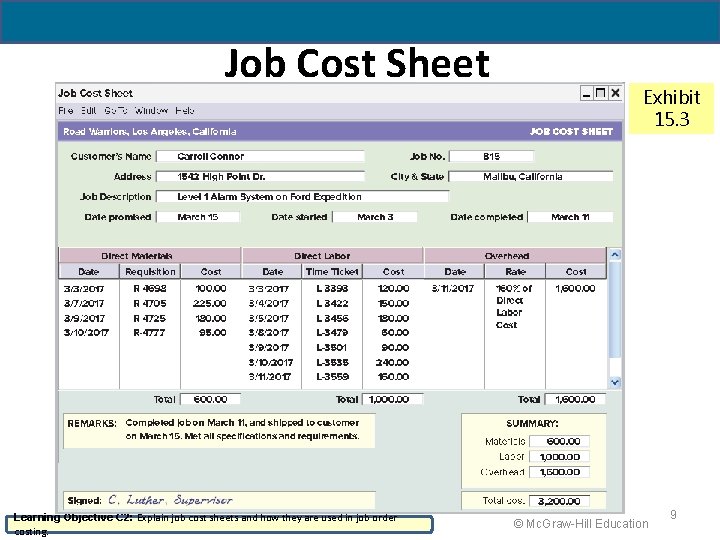Click the Time Ticket column header
Screen dimensions: 720x540
click(332, 272)
